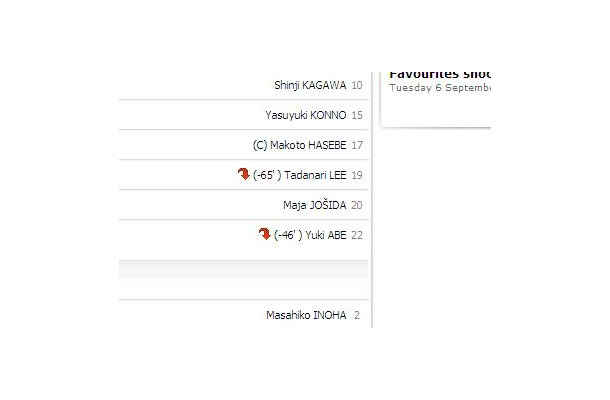Open captain Makoto HASEBE's name link

coord(308,145)
